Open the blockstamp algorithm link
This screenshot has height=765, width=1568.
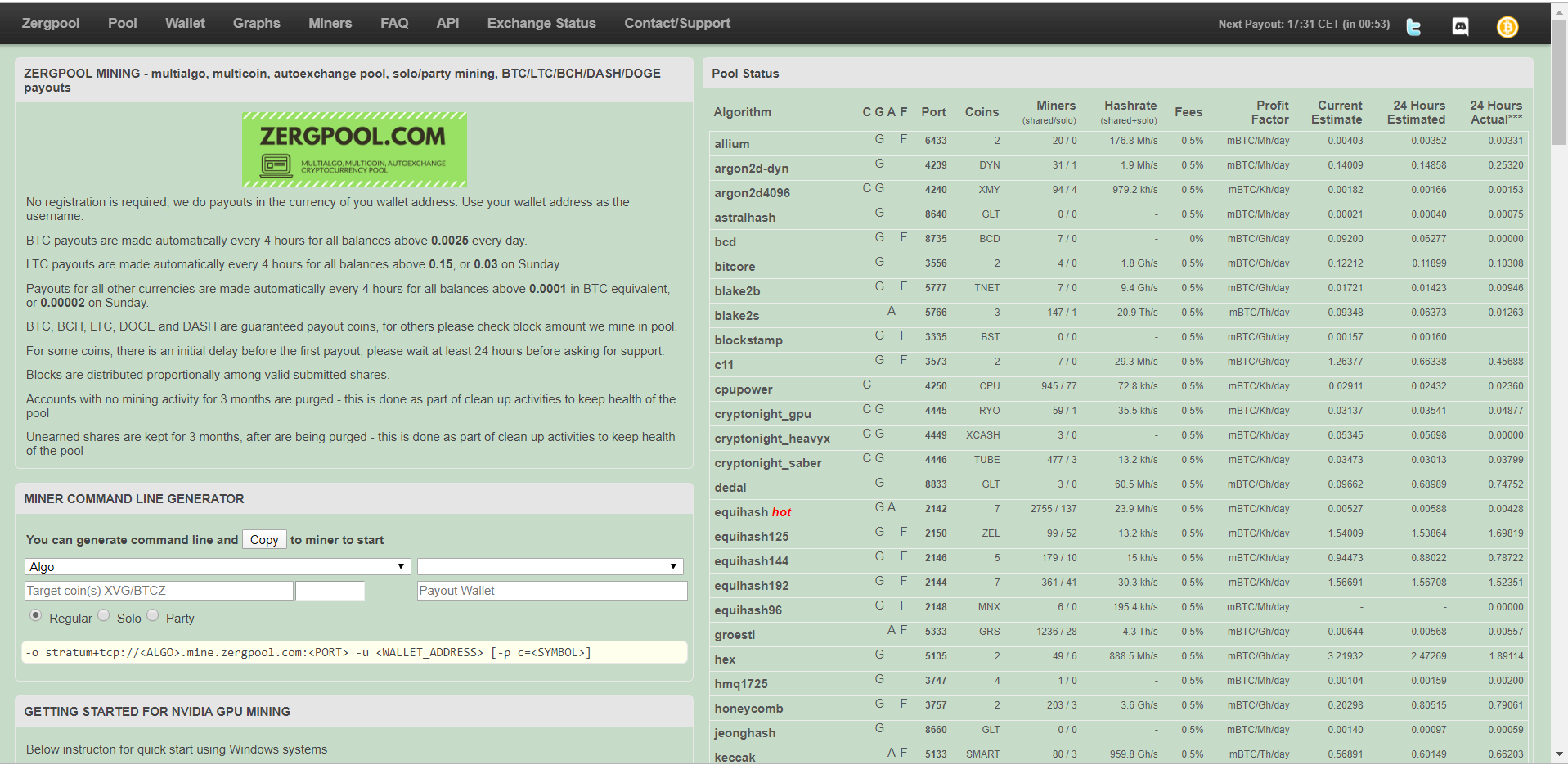748,340
